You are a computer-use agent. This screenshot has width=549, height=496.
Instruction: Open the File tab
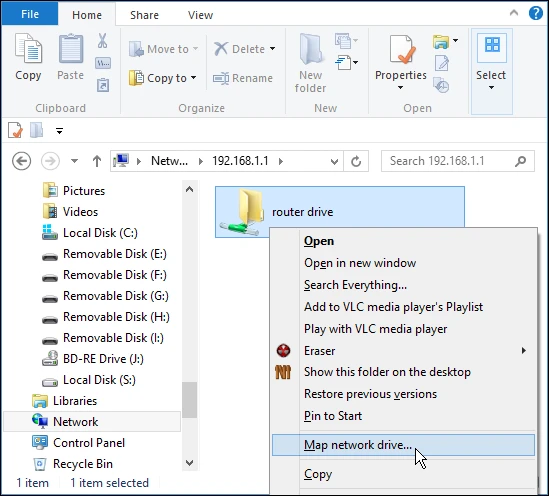[30, 14]
